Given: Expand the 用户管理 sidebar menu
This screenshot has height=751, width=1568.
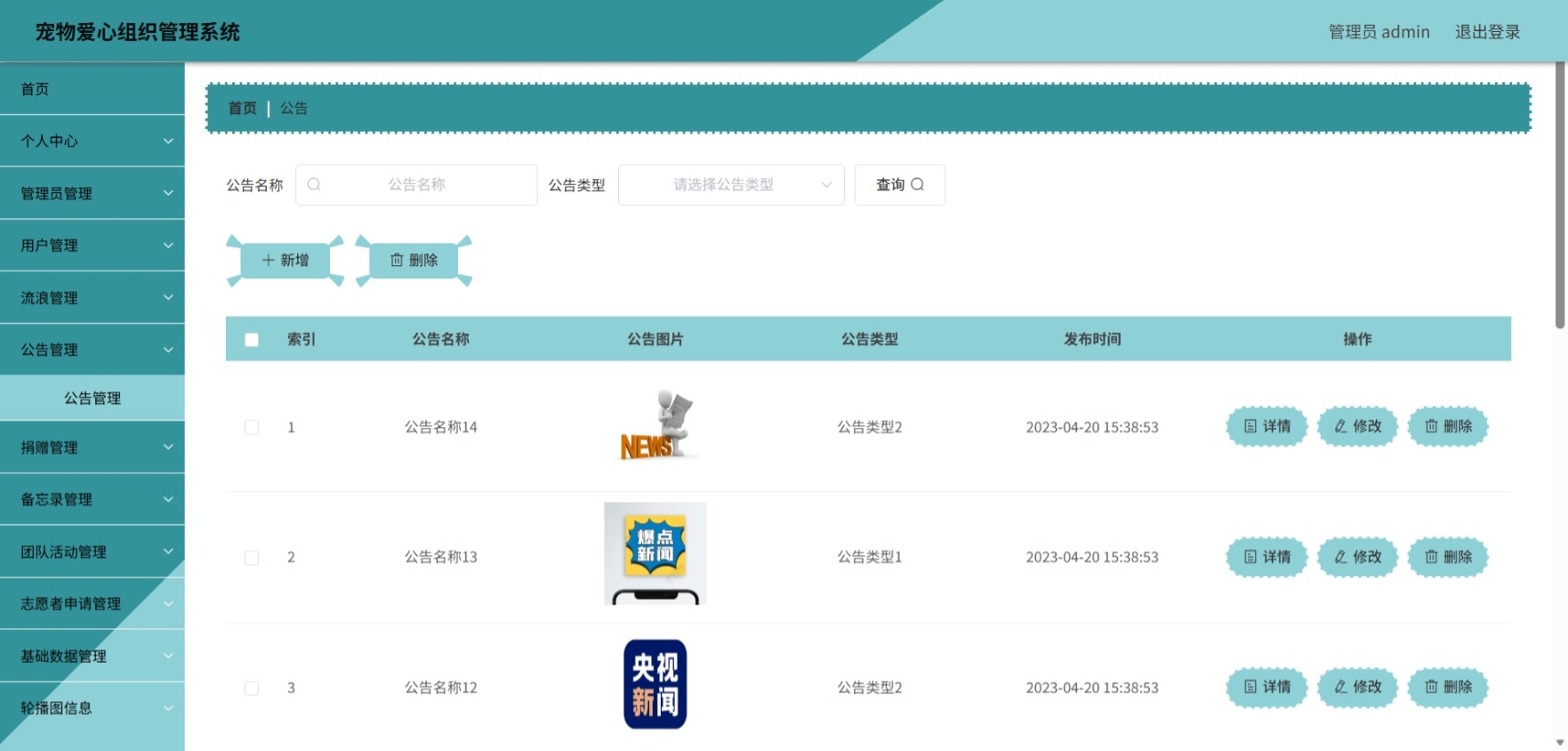Looking at the screenshot, I should point(92,245).
